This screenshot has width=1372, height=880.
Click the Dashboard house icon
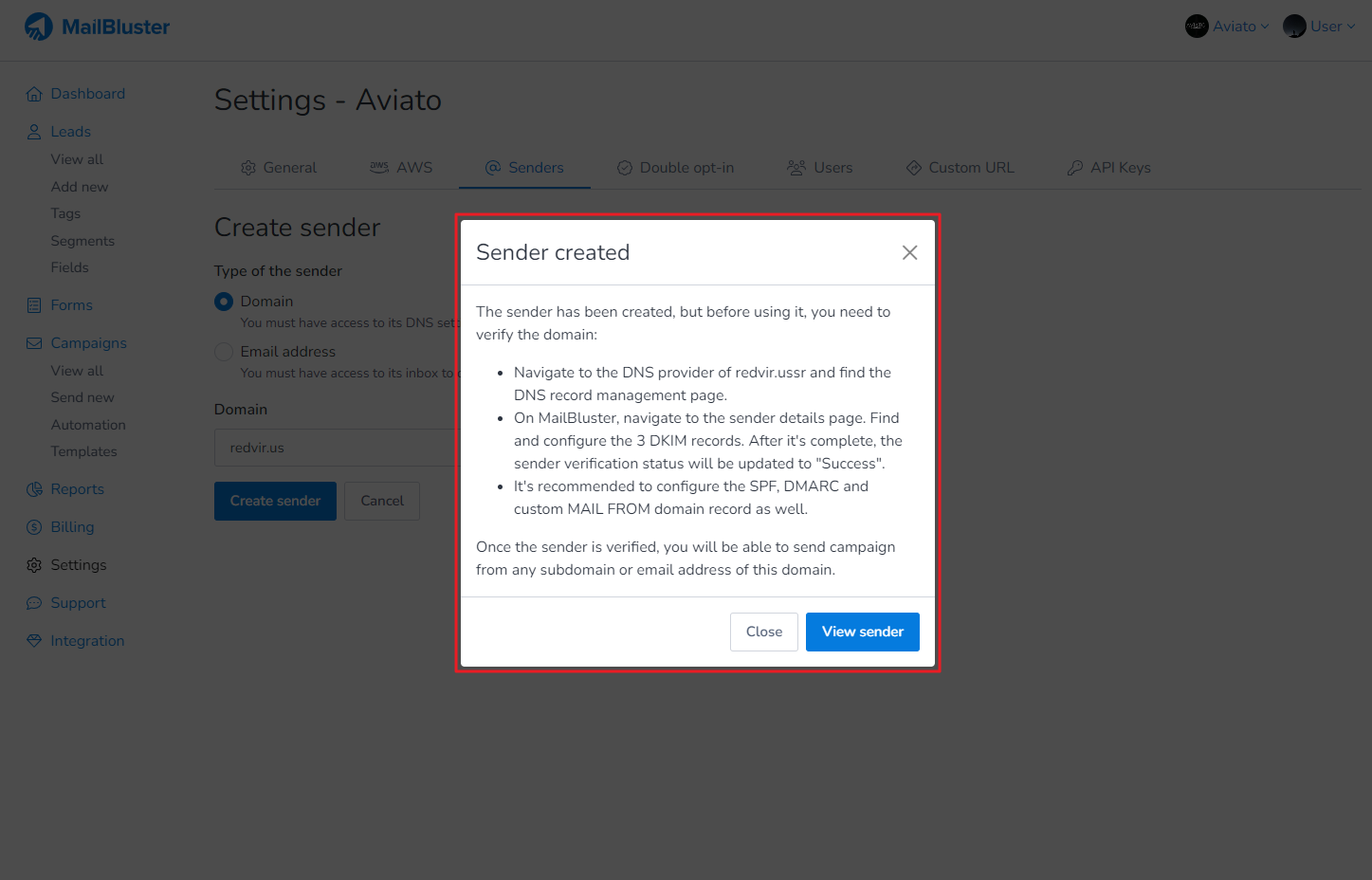click(x=34, y=94)
